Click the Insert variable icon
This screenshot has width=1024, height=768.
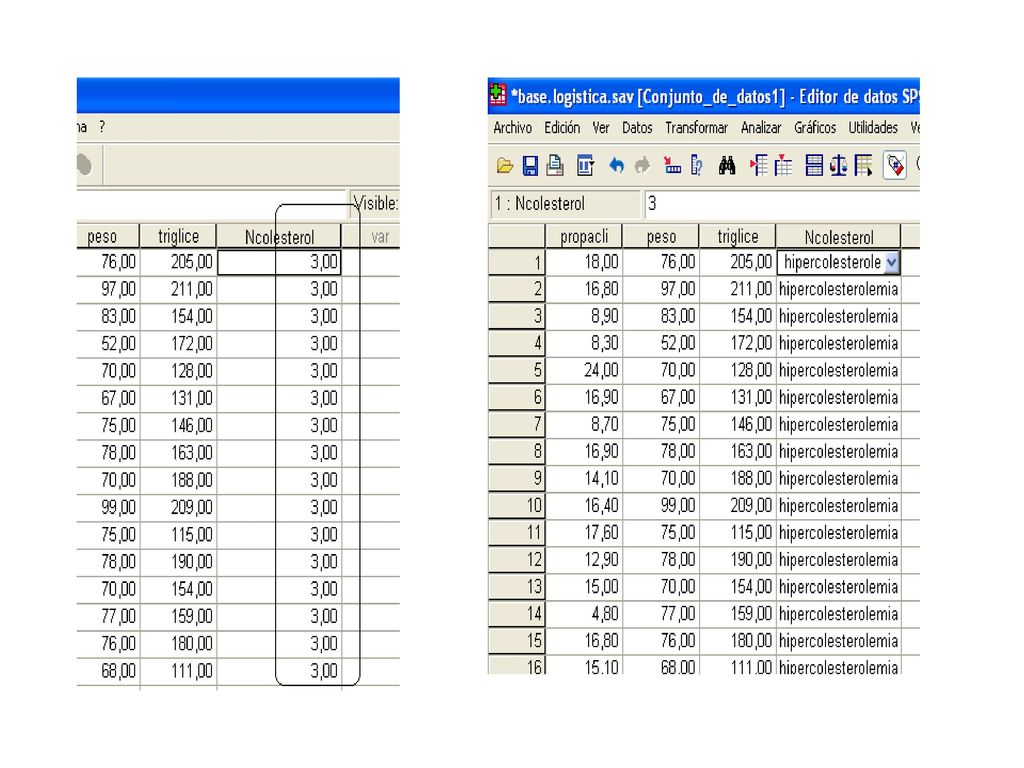pos(783,166)
